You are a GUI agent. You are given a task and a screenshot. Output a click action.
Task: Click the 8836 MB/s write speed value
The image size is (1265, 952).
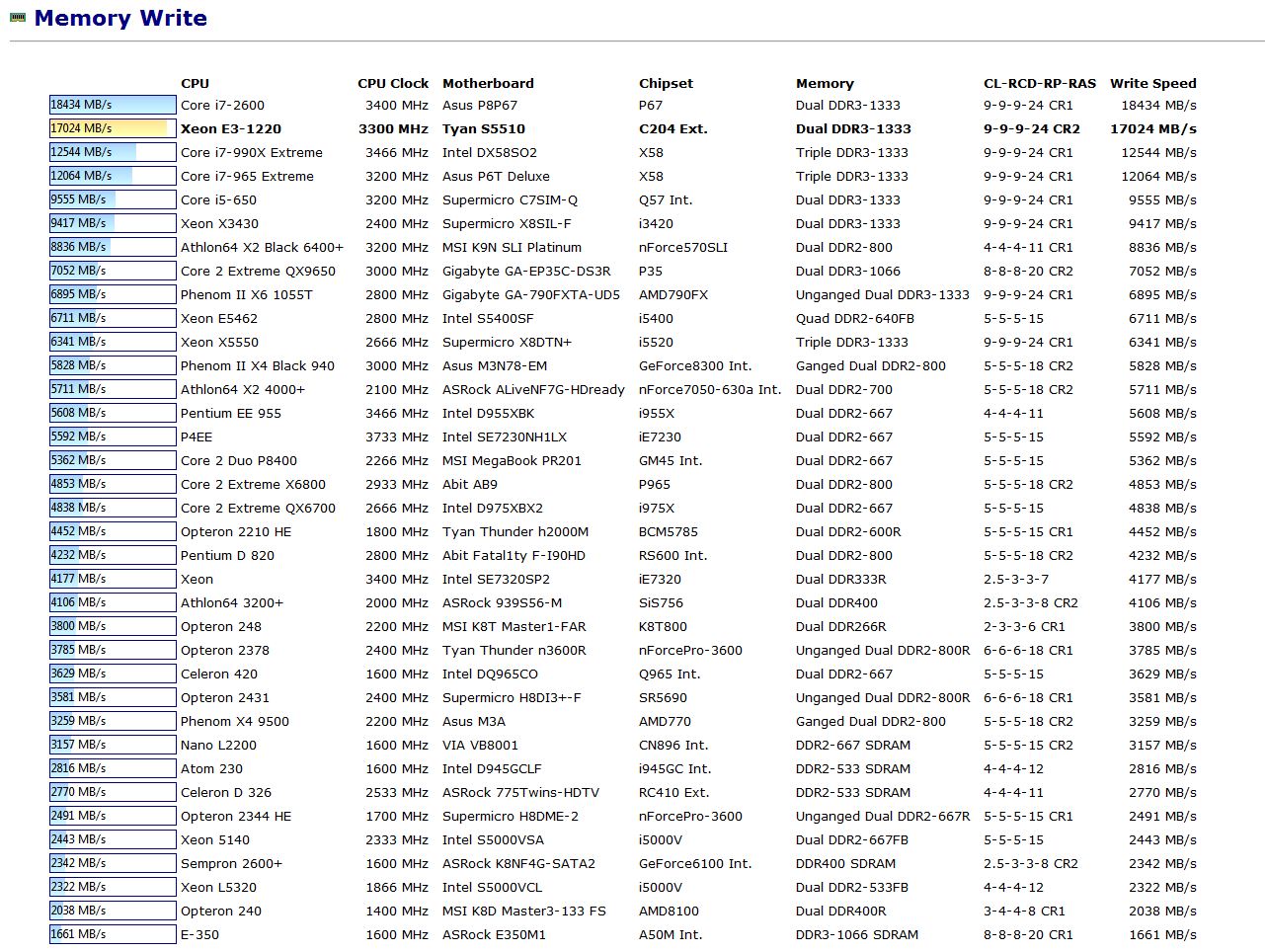(x=1162, y=247)
